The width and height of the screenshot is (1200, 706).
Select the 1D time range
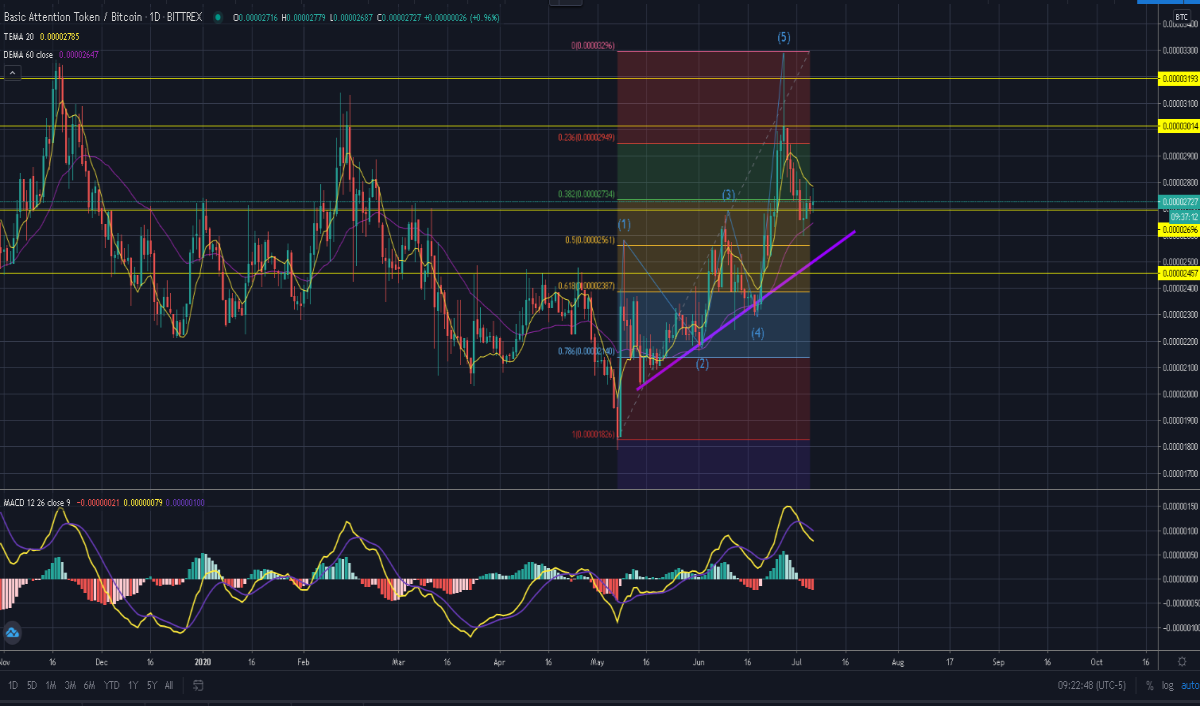click(13, 685)
